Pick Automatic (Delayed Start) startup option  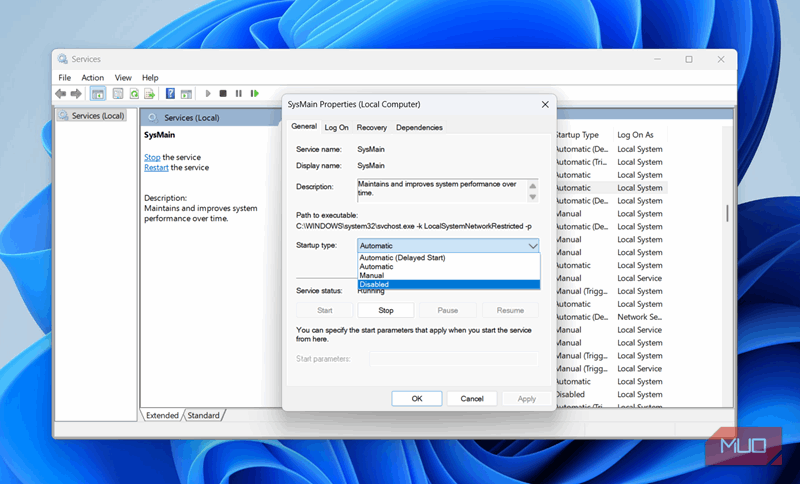[x=448, y=258]
